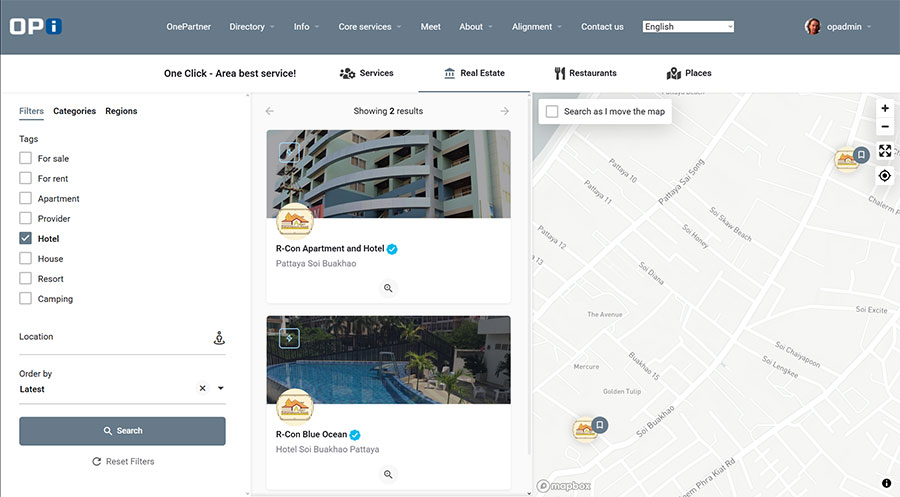
Task: Click magnifier icon under R-Con Blue Ocean
Action: click(388, 474)
